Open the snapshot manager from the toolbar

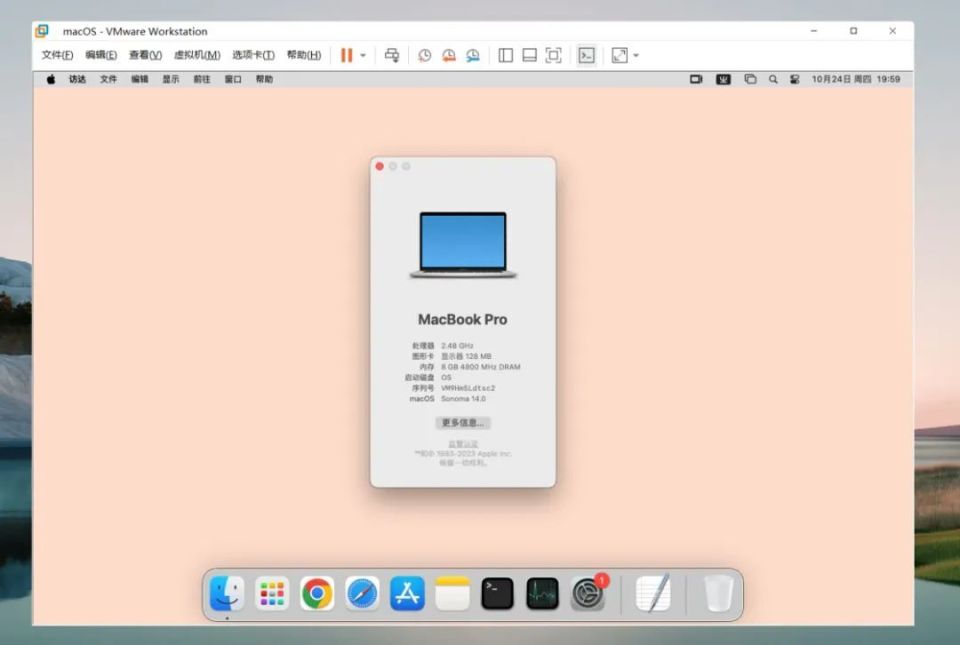(473, 55)
